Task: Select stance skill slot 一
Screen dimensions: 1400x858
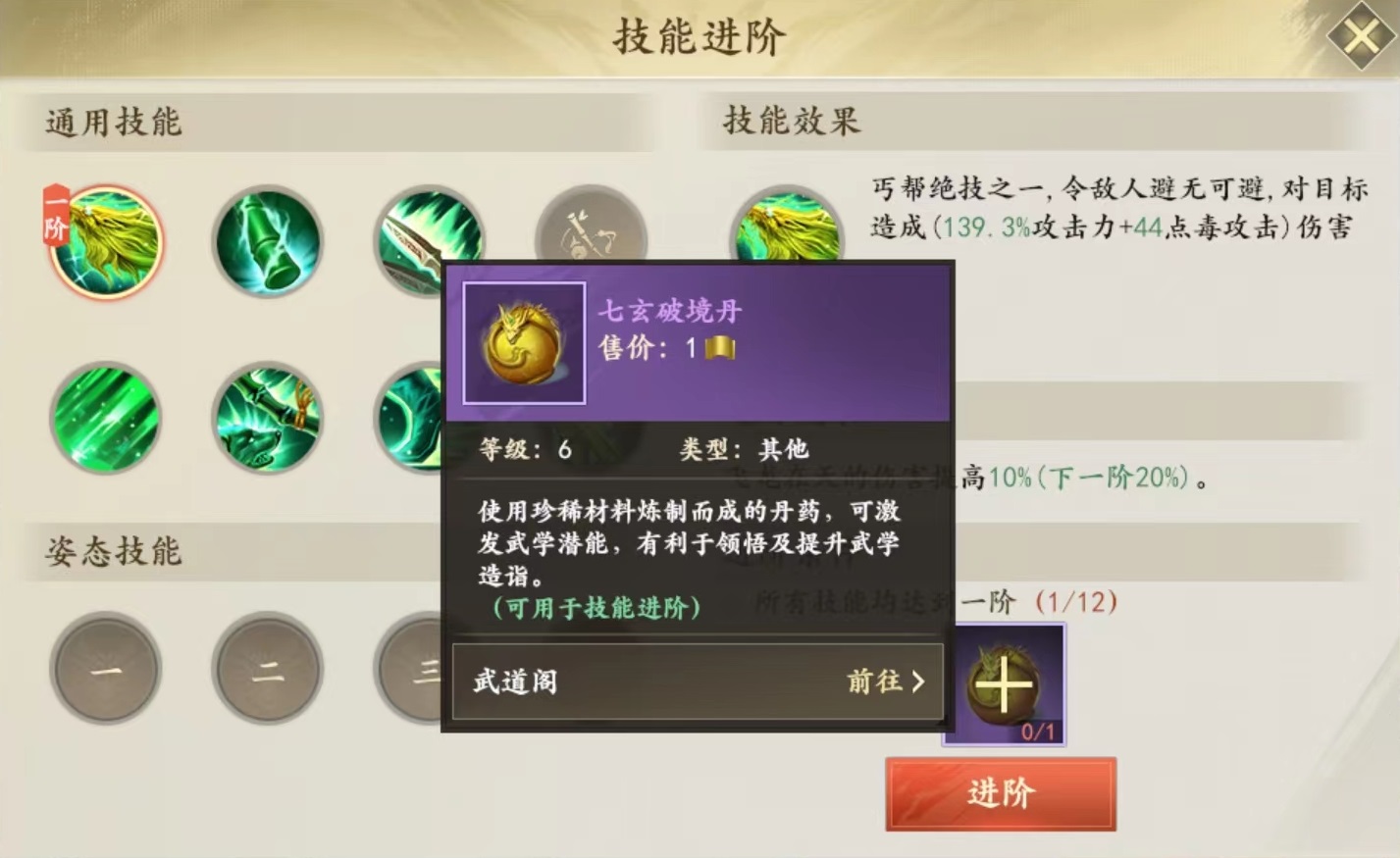Action: (x=105, y=669)
